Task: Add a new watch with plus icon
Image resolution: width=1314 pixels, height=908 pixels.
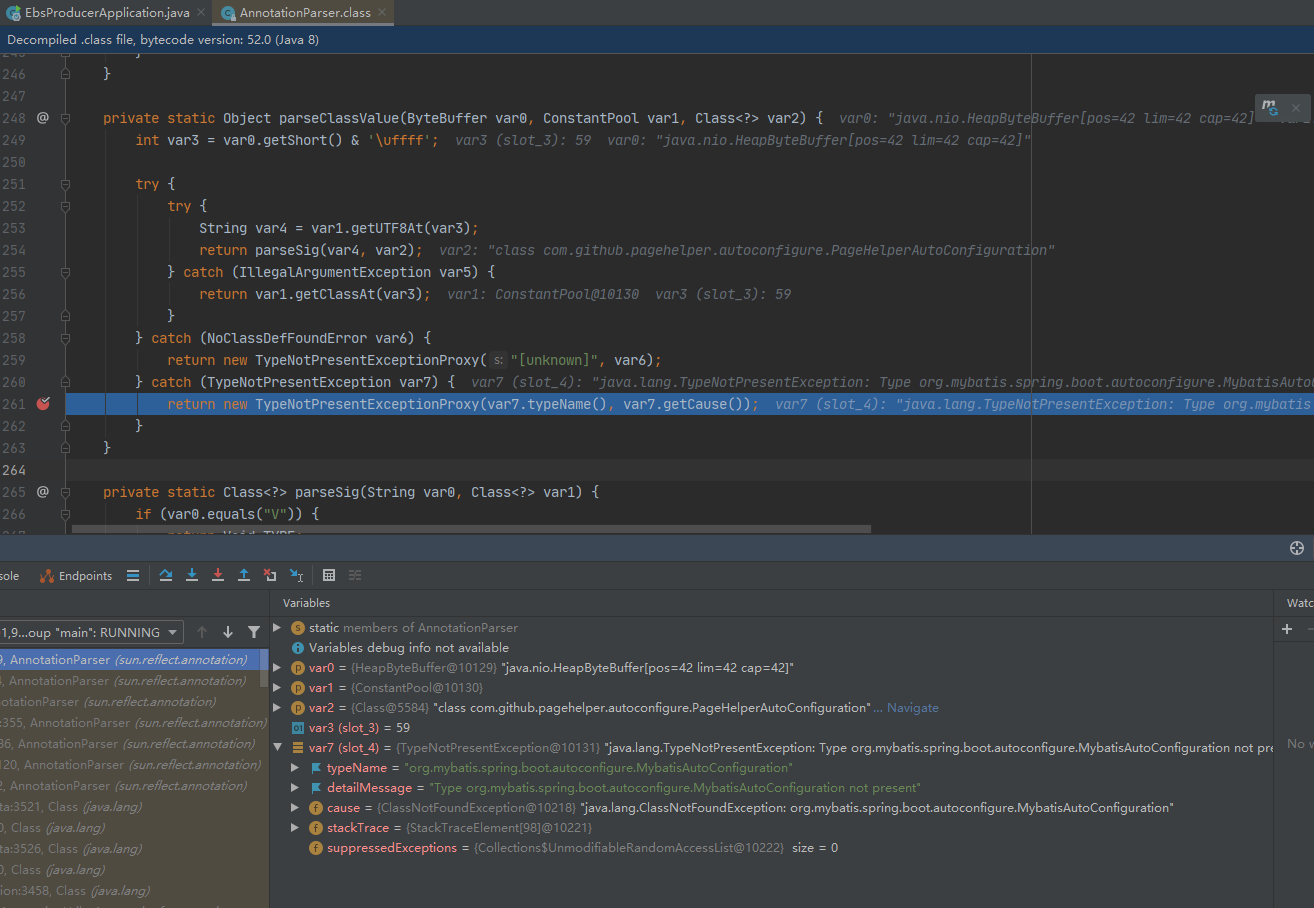Action: point(1287,629)
